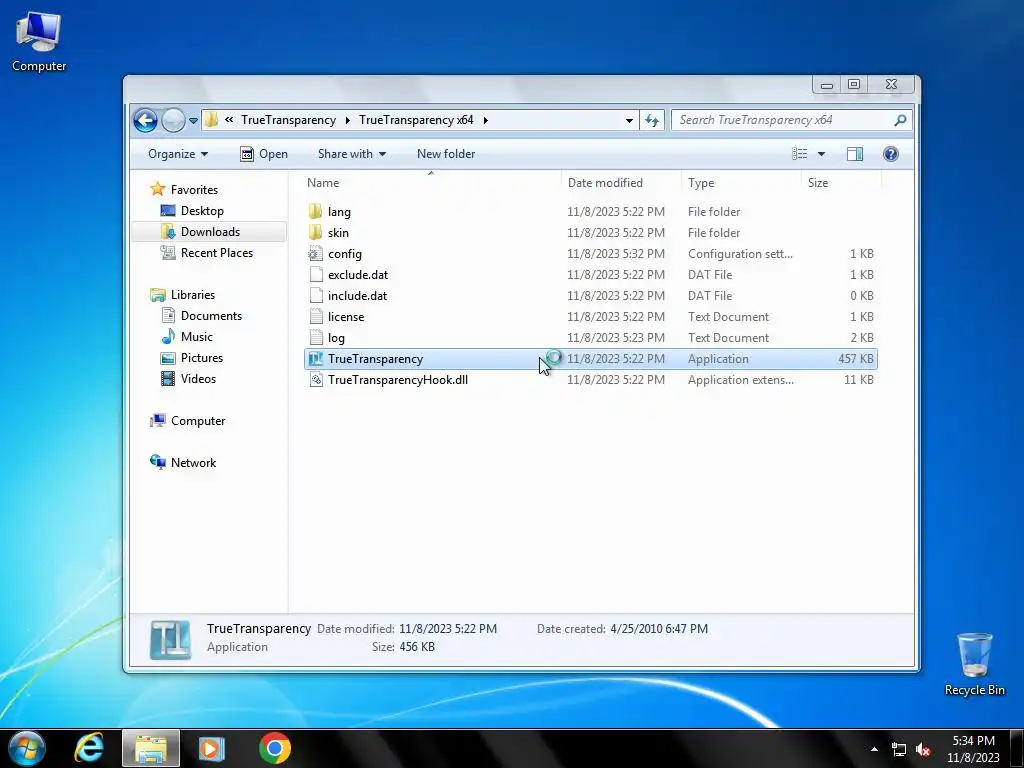Open the Pictures library

202,358
